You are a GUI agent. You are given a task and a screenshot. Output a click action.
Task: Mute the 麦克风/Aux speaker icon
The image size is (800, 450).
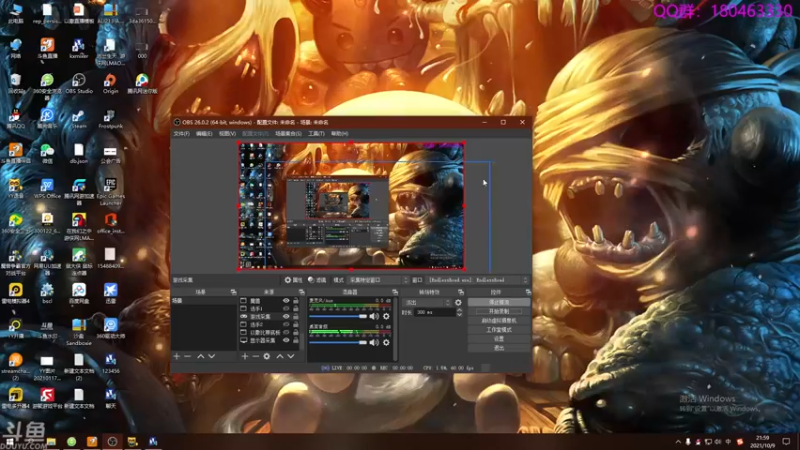[375, 316]
